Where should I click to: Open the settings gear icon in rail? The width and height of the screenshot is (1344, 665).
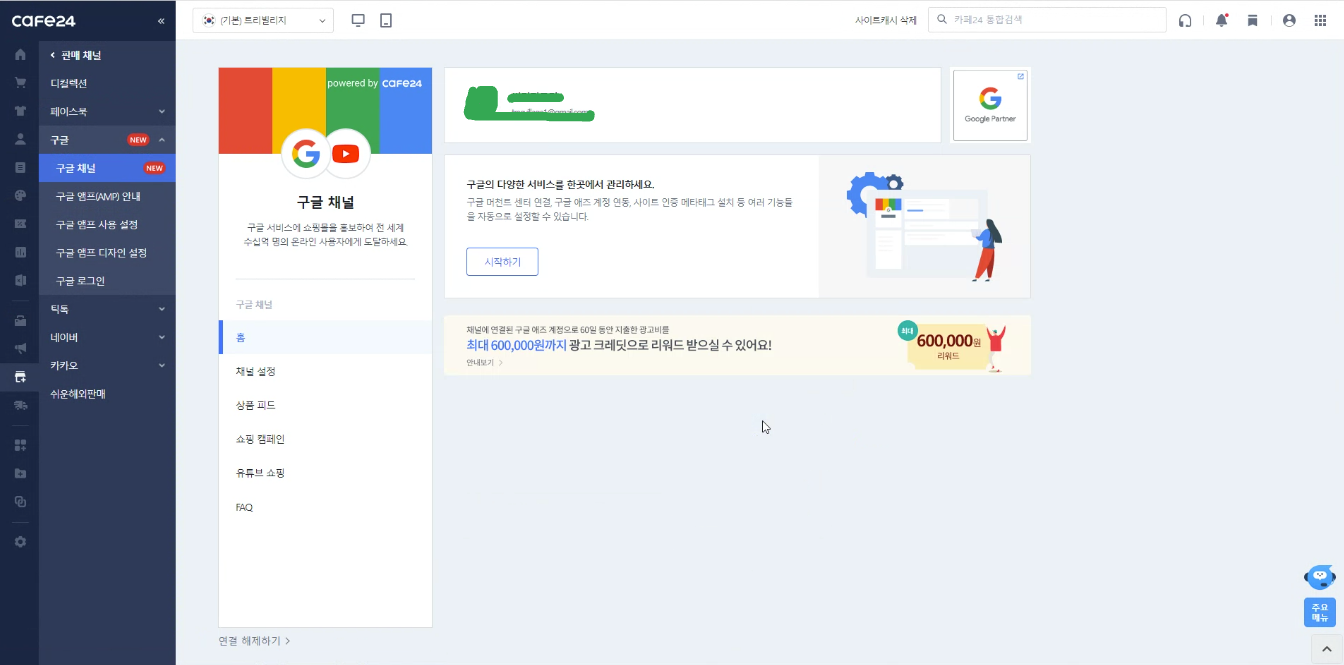20,541
